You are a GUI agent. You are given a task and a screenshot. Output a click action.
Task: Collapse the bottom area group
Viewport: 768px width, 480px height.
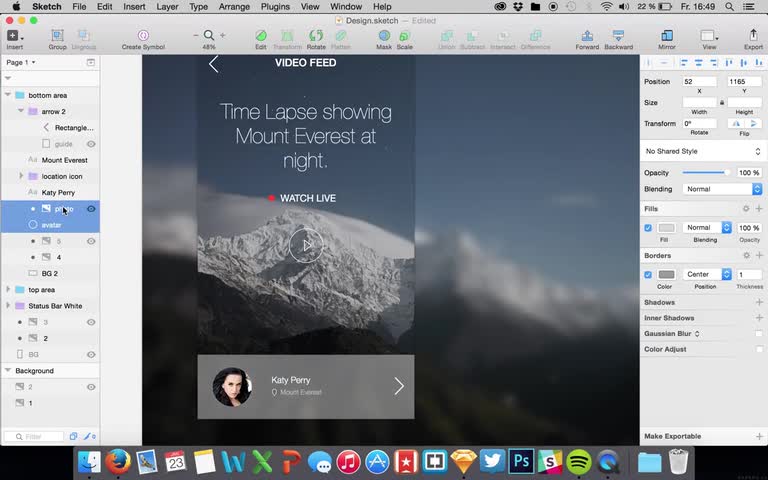pyautogui.click(x=8, y=95)
